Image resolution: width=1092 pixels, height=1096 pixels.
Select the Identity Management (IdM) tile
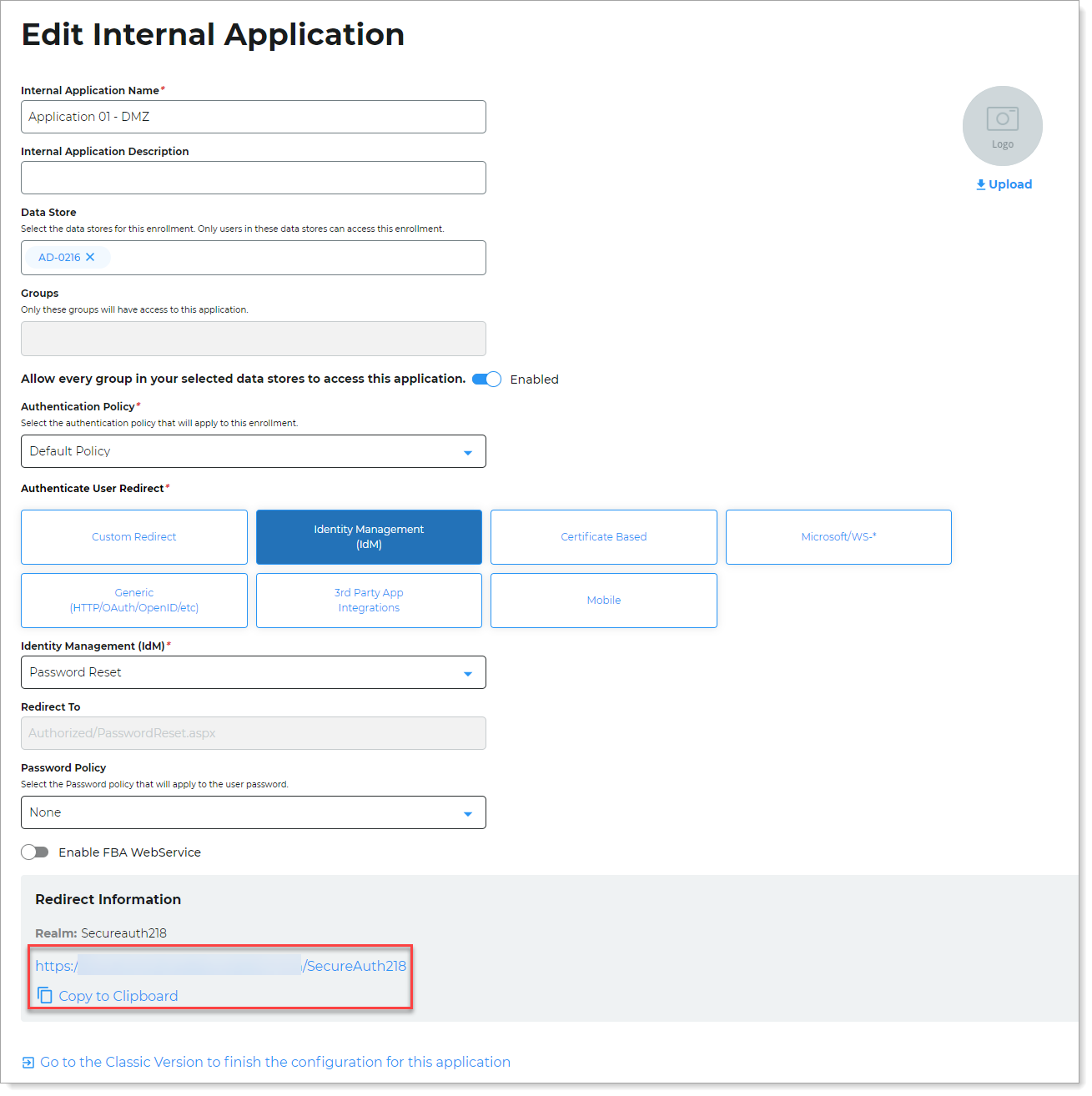369,537
